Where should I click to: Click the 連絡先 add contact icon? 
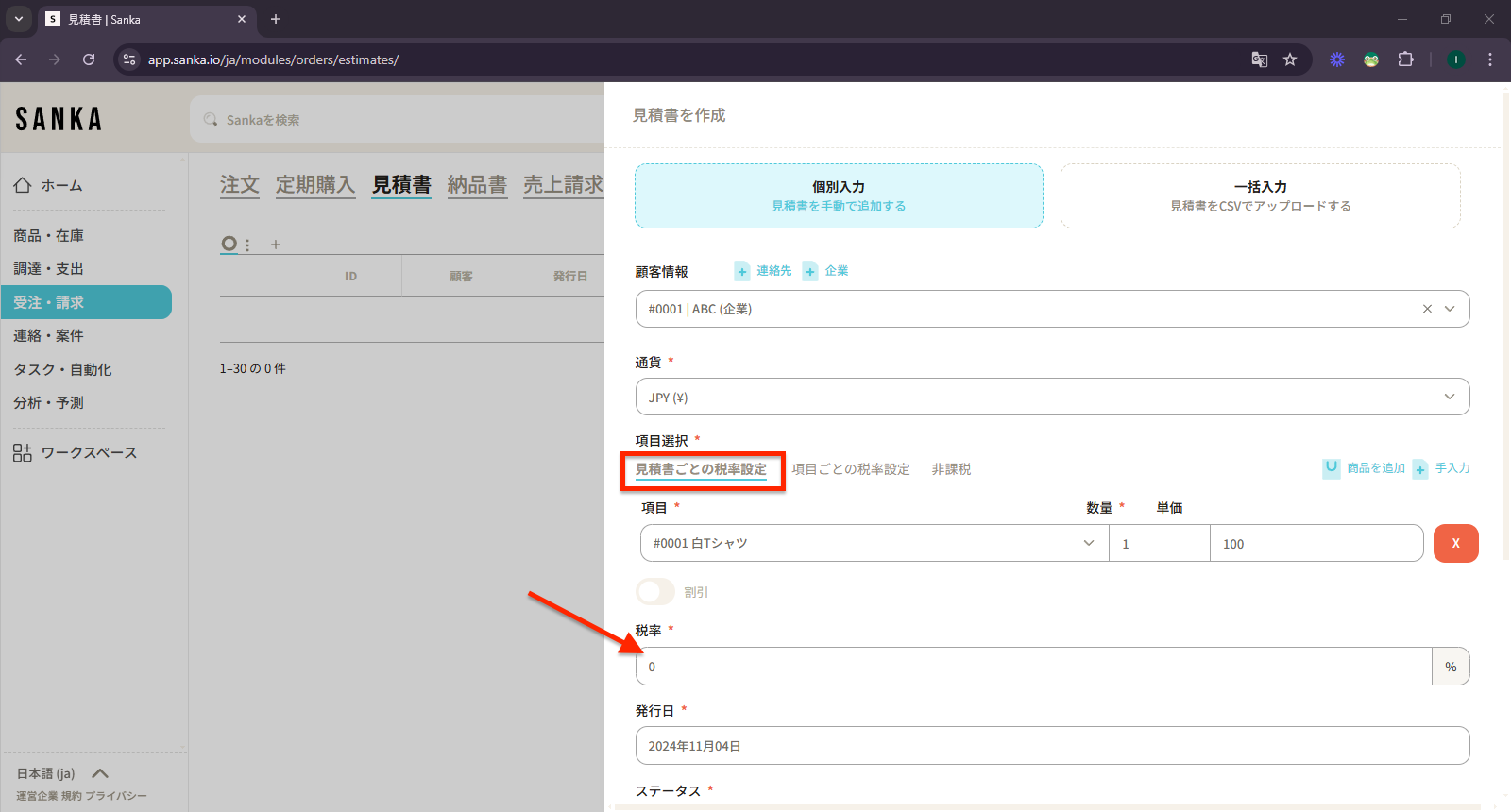tap(742, 271)
